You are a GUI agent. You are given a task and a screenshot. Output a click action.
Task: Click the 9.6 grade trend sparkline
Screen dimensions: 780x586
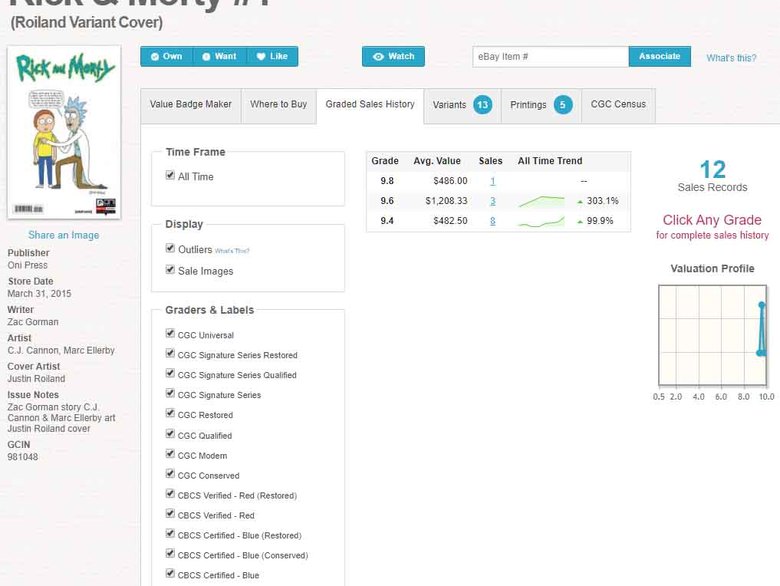(x=541, y=201)
